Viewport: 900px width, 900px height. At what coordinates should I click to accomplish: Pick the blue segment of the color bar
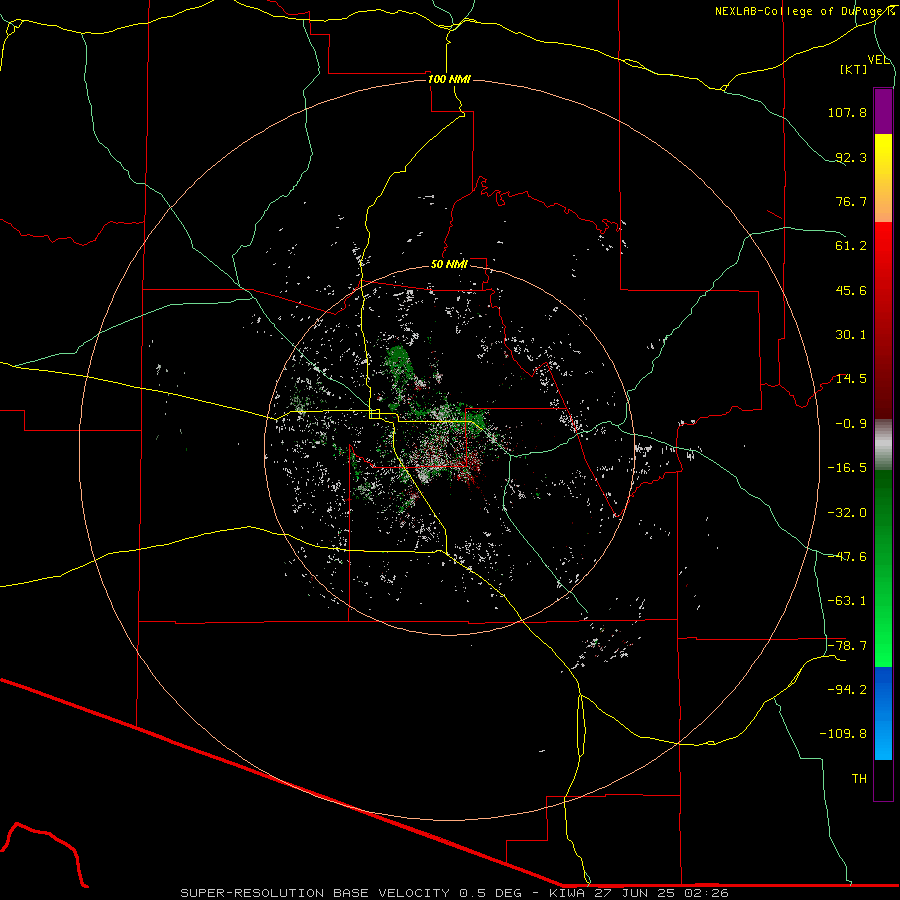[x=883, y=713]
